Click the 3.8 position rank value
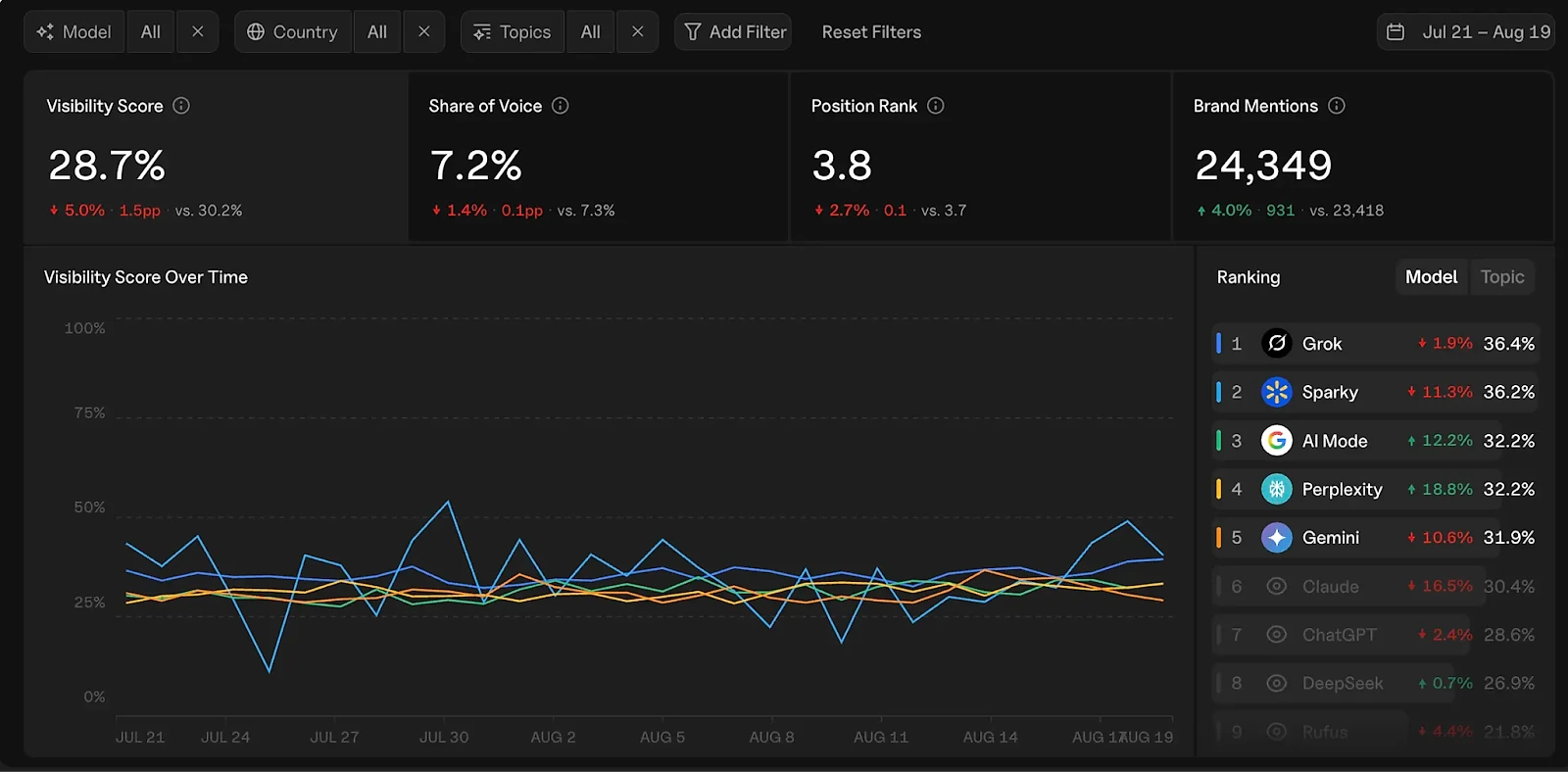 [842, 166]
